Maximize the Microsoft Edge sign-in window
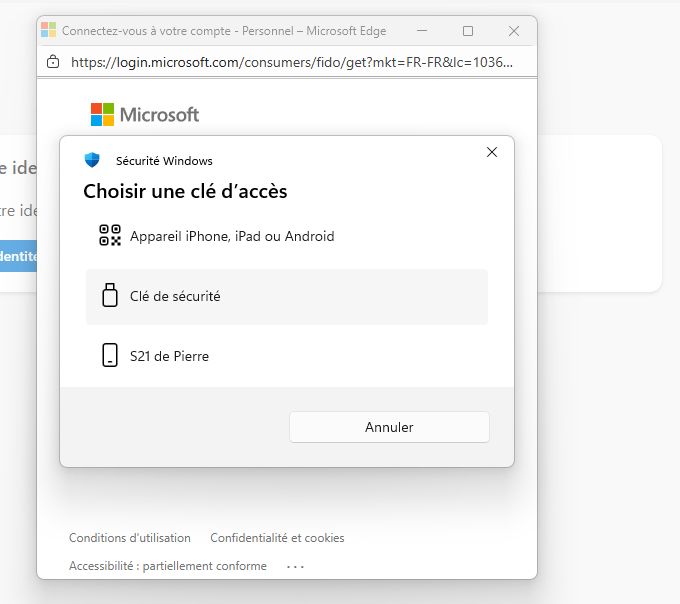This screenshot has width=680, height=604. coord(468,31)
